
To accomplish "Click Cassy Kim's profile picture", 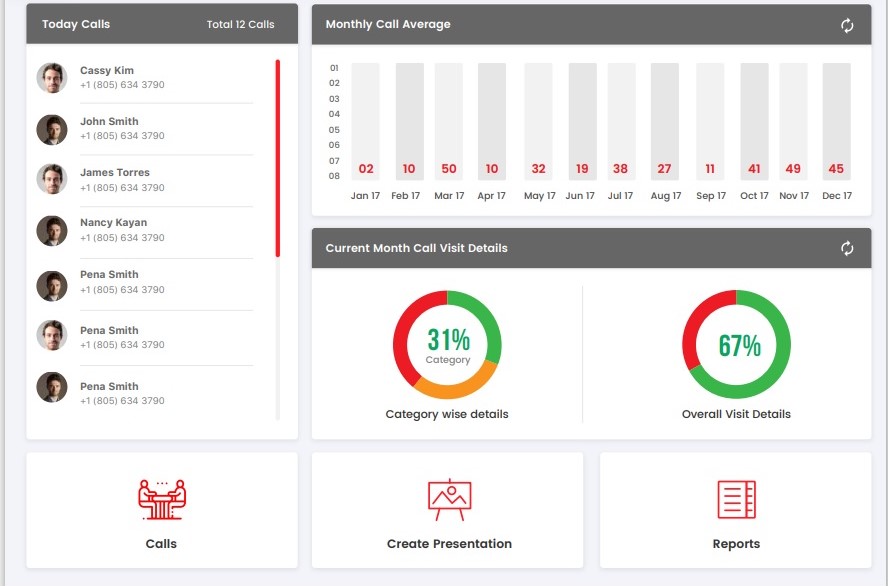I will point(52,77).
